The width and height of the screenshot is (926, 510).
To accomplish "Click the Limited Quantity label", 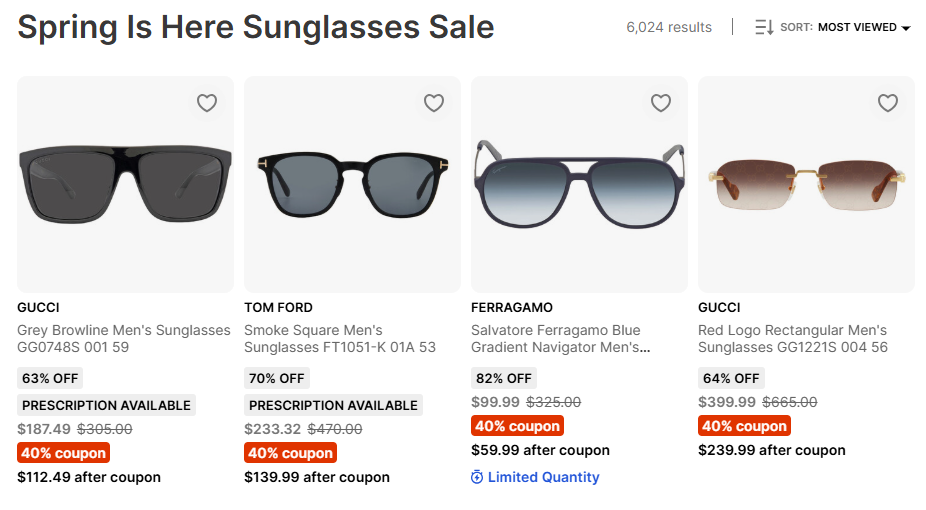I will 543,477.
